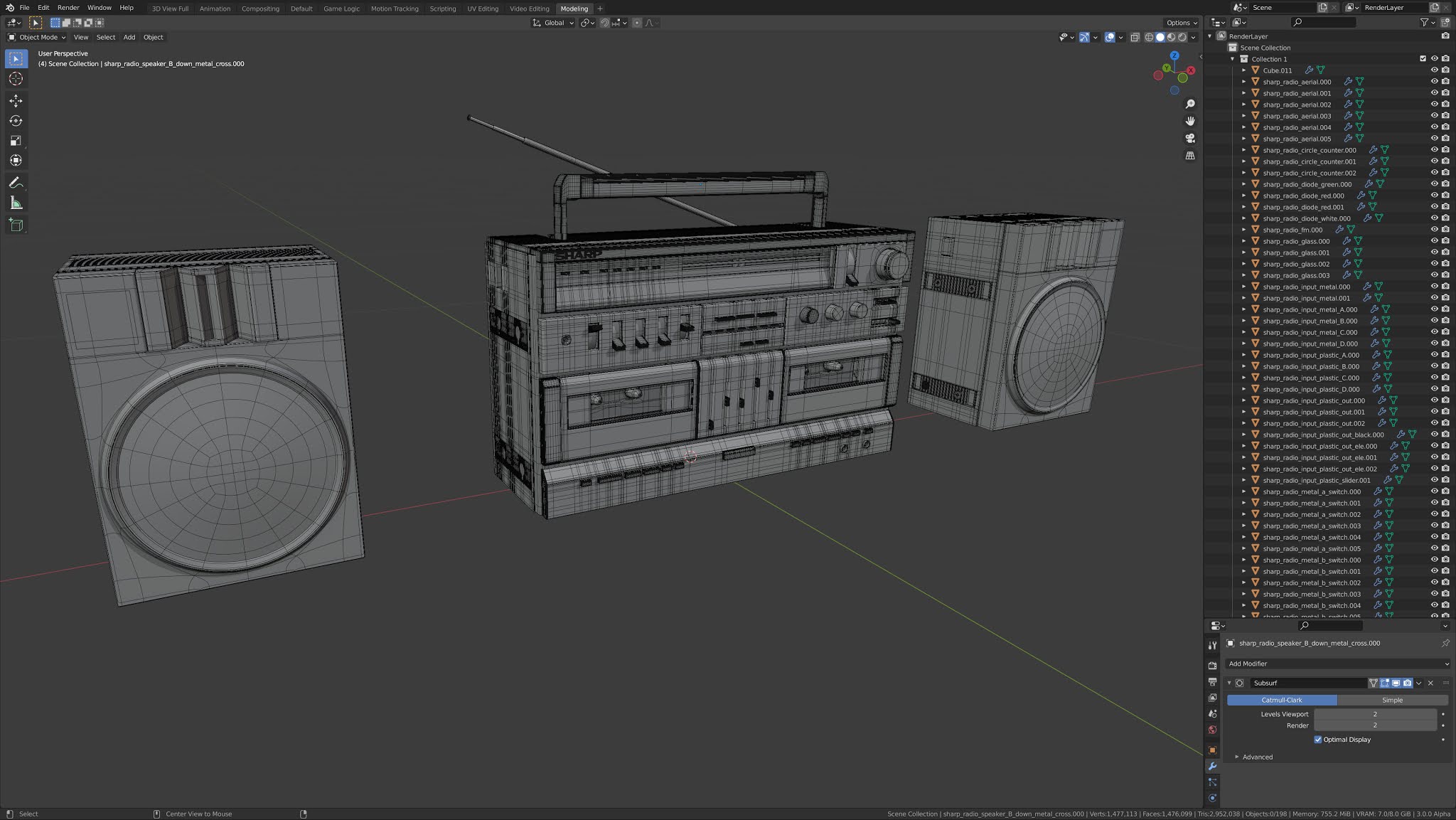Viewport: 1456px width, 820px height.
Task: Click the Simple subdivision button
Action: 1392,700
